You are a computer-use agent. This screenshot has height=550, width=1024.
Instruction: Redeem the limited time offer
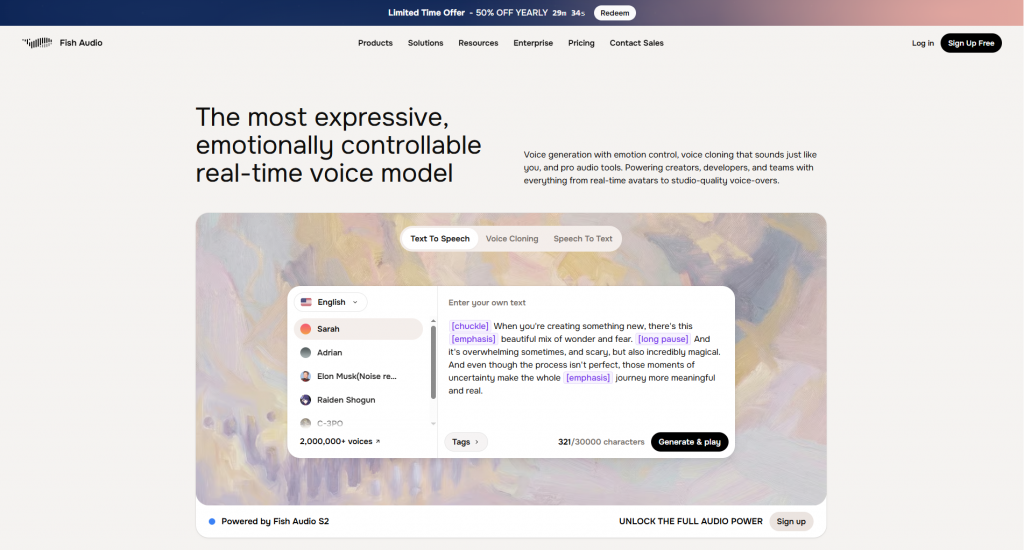[x=615, y=13]
